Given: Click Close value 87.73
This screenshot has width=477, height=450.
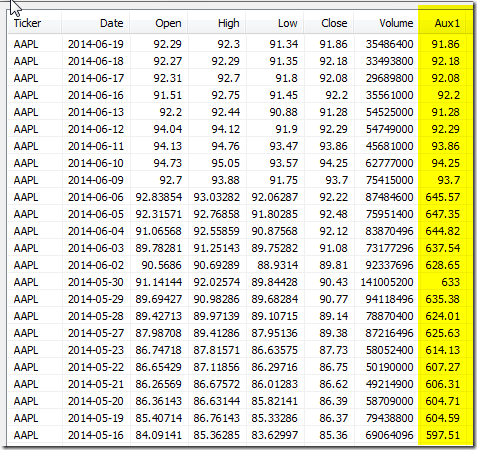Looking at the screenshot, I should click(334, 350).
